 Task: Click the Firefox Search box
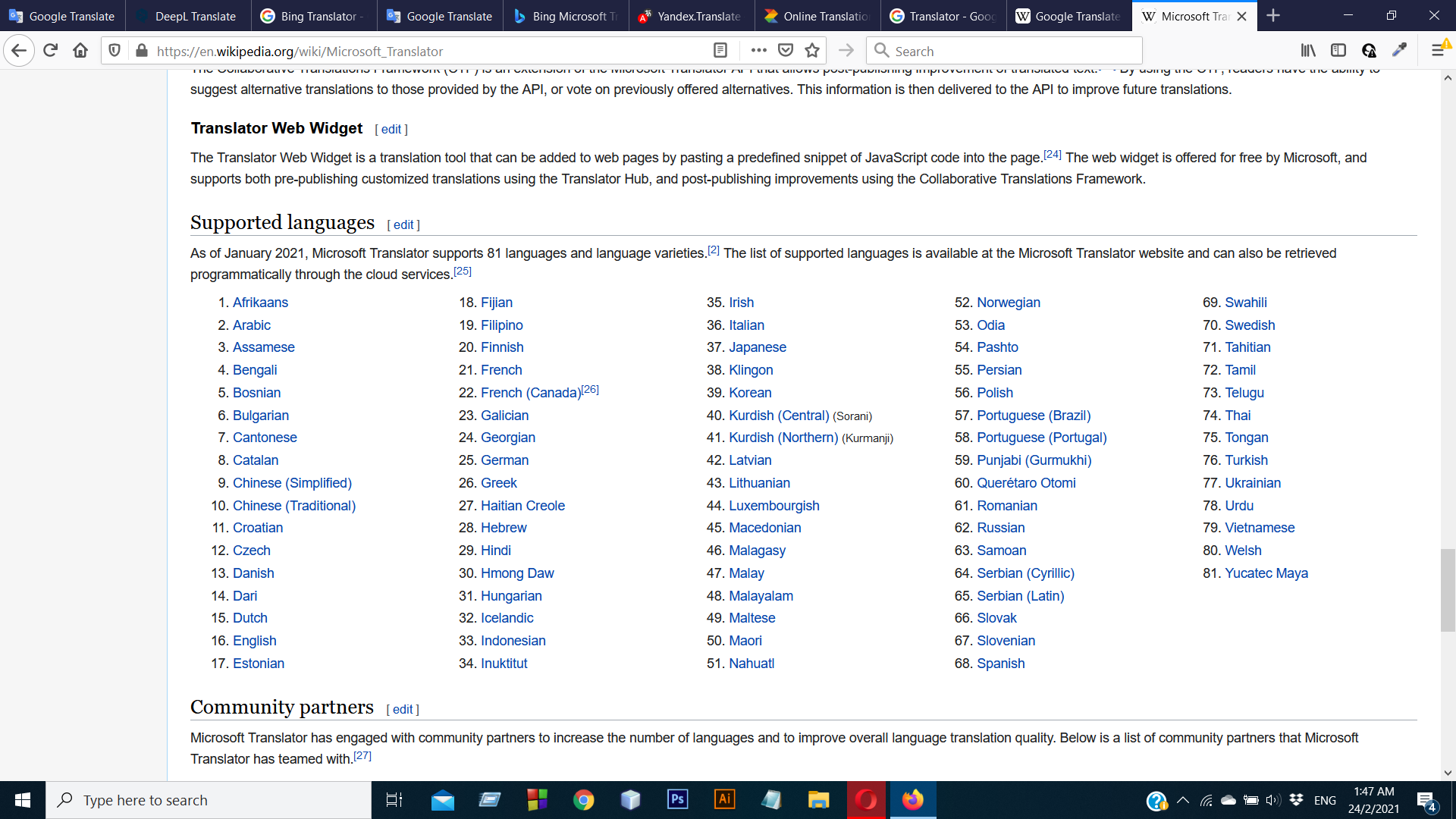pyautogui.click(x=1004, y=51)
